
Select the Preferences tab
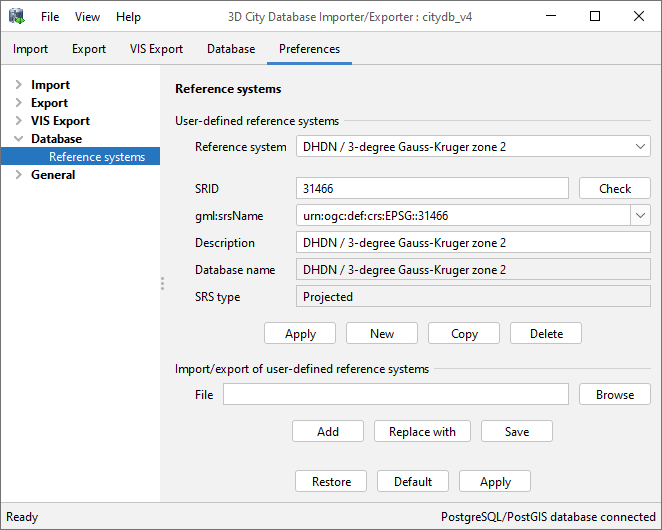click(x=309, y=49)
